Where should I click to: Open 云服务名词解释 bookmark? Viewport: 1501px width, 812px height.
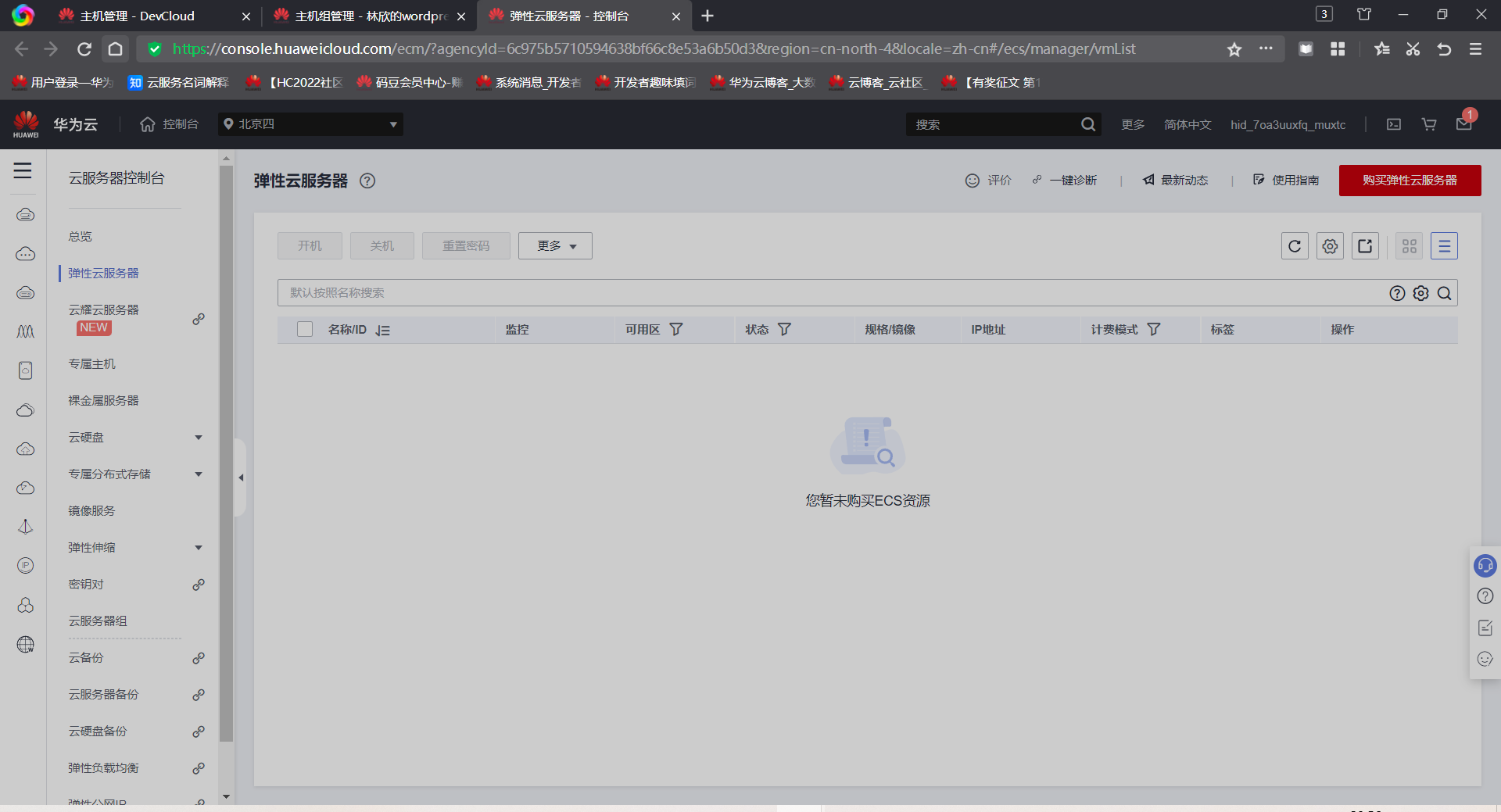(x=178, y=82)
